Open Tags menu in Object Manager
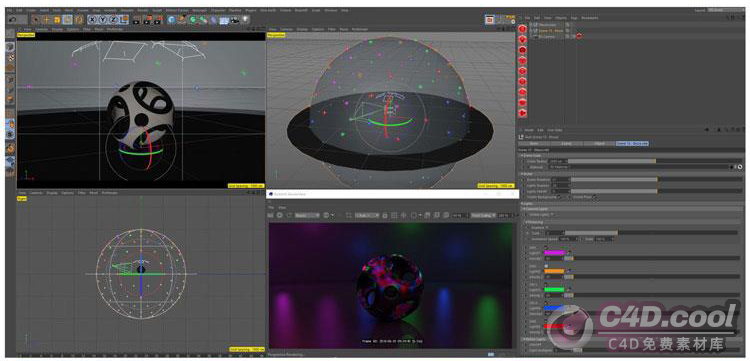 tap(574, 18)
